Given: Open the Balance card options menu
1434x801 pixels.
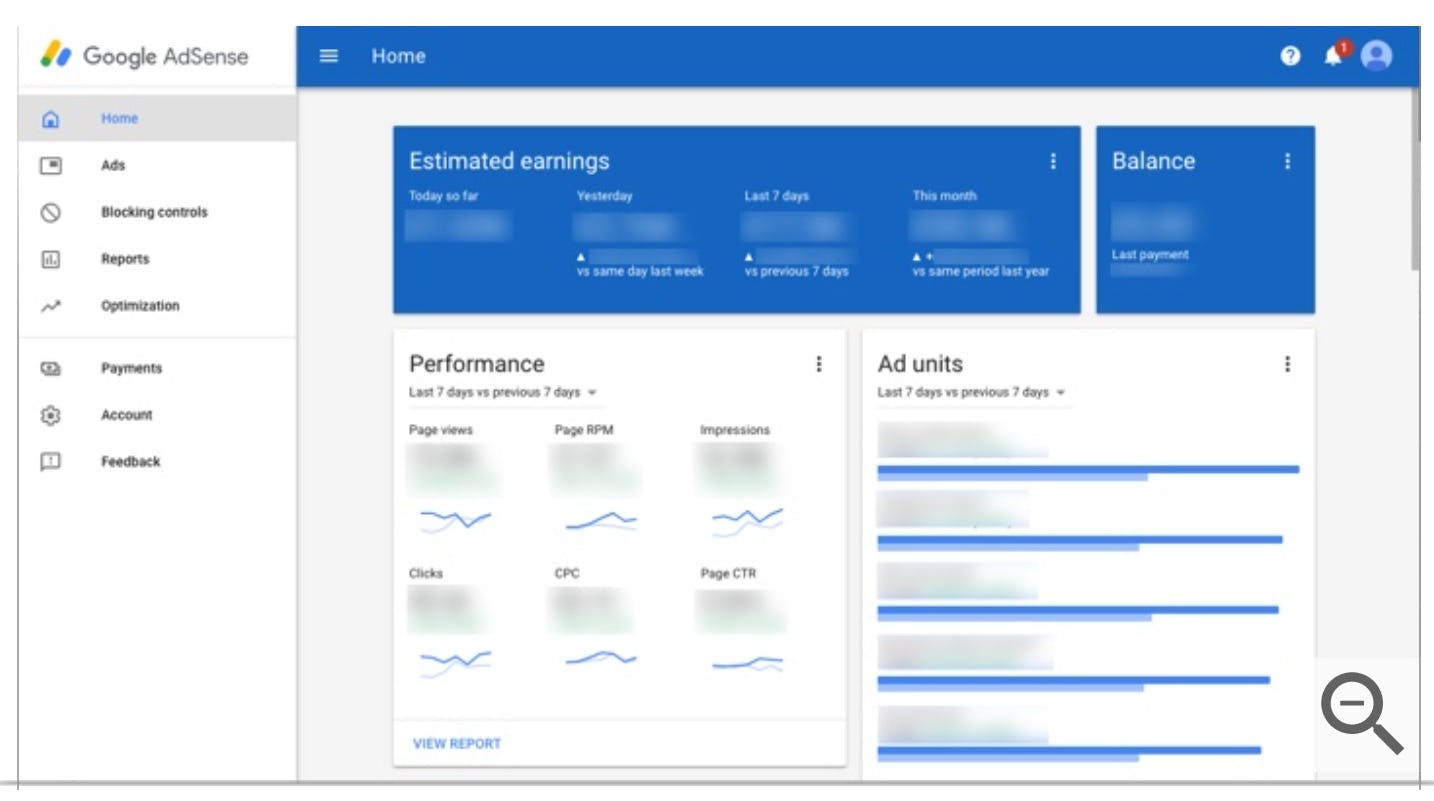Looking at the screenshot, I should coord(1288,160).
